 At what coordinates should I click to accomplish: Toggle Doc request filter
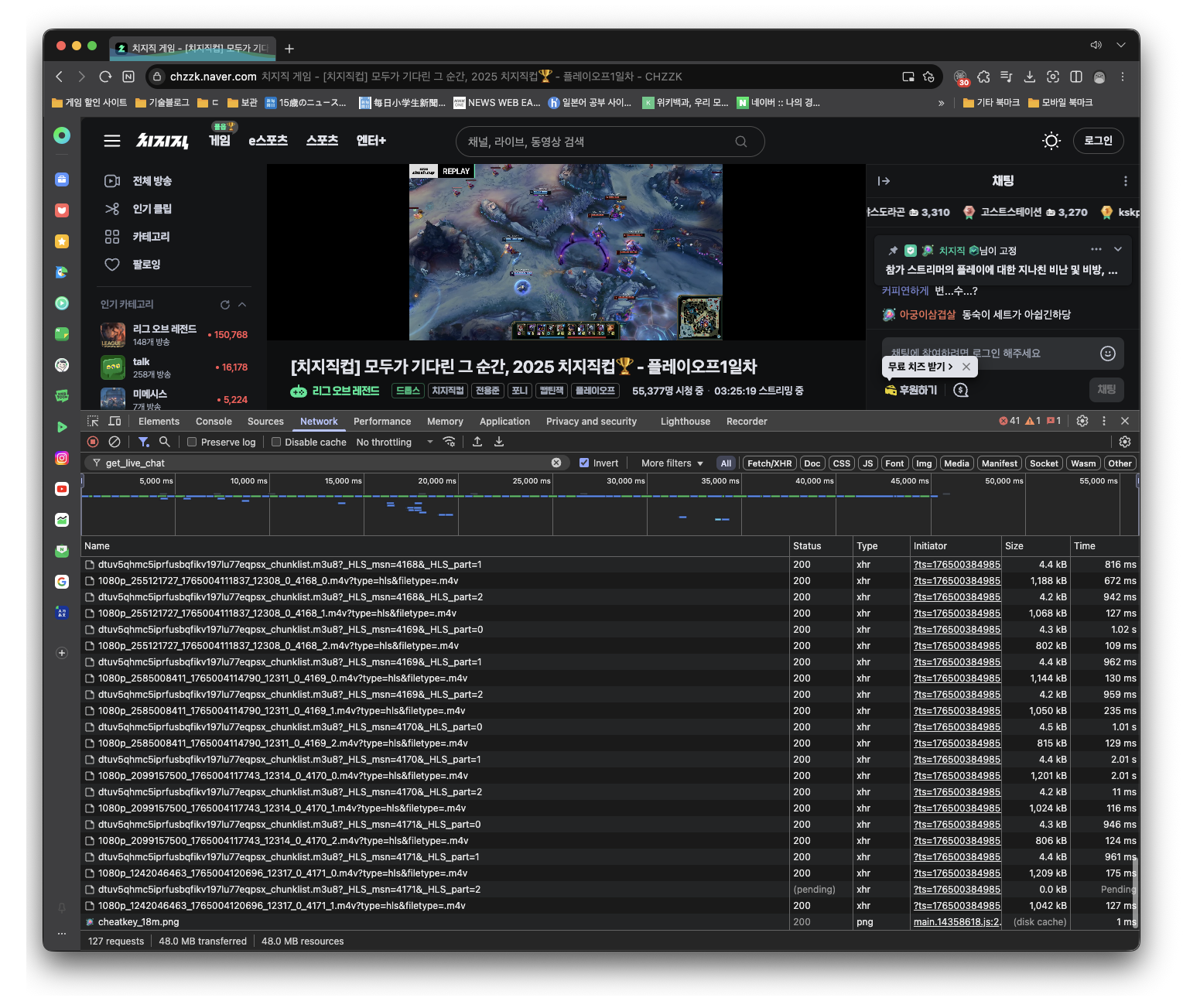pyautogui.click(x=812, y=463)
